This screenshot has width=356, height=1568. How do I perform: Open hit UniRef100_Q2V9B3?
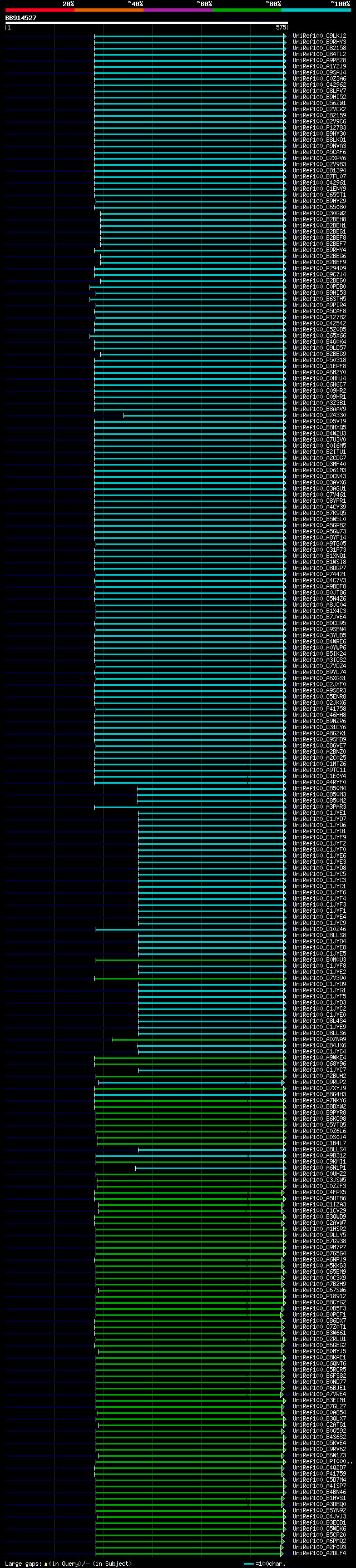pyautogui.click(x=319, y=164)
